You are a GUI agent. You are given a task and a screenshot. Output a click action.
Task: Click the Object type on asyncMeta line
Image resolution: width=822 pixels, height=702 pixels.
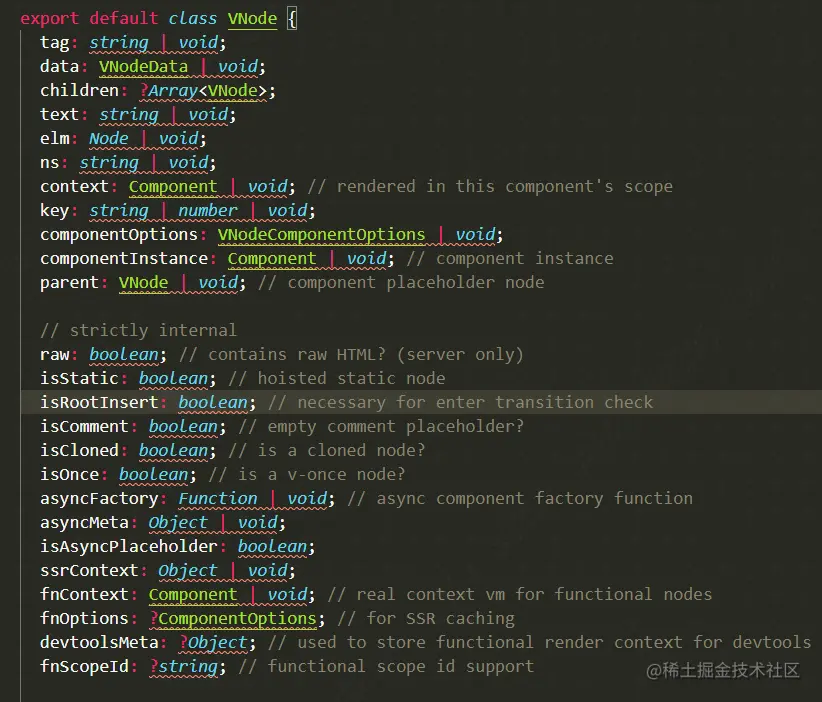click(x=178, y=523)
